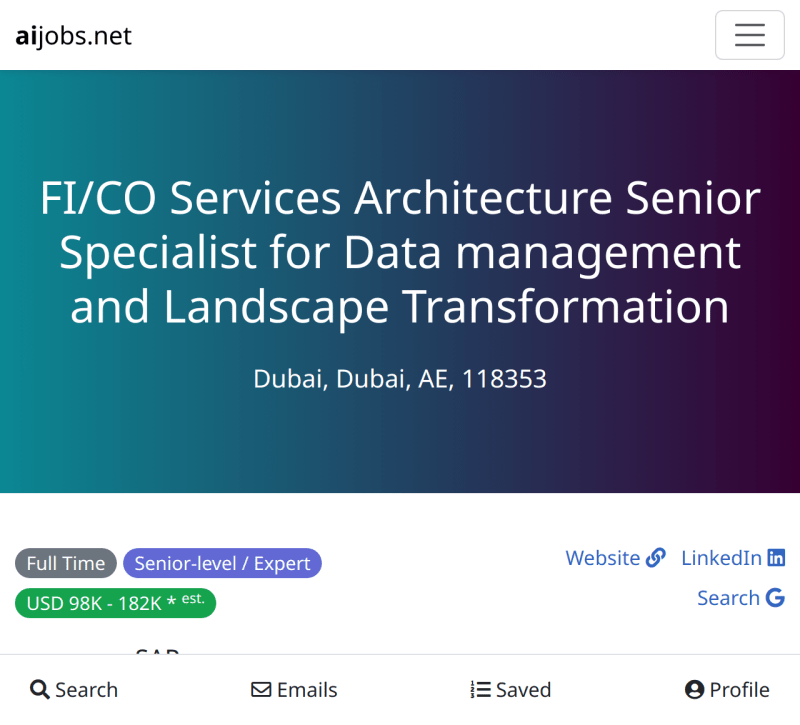Open the company LinkedIn link
The height and width of the screenshot is (725, 800).
[x=733, y=558]
